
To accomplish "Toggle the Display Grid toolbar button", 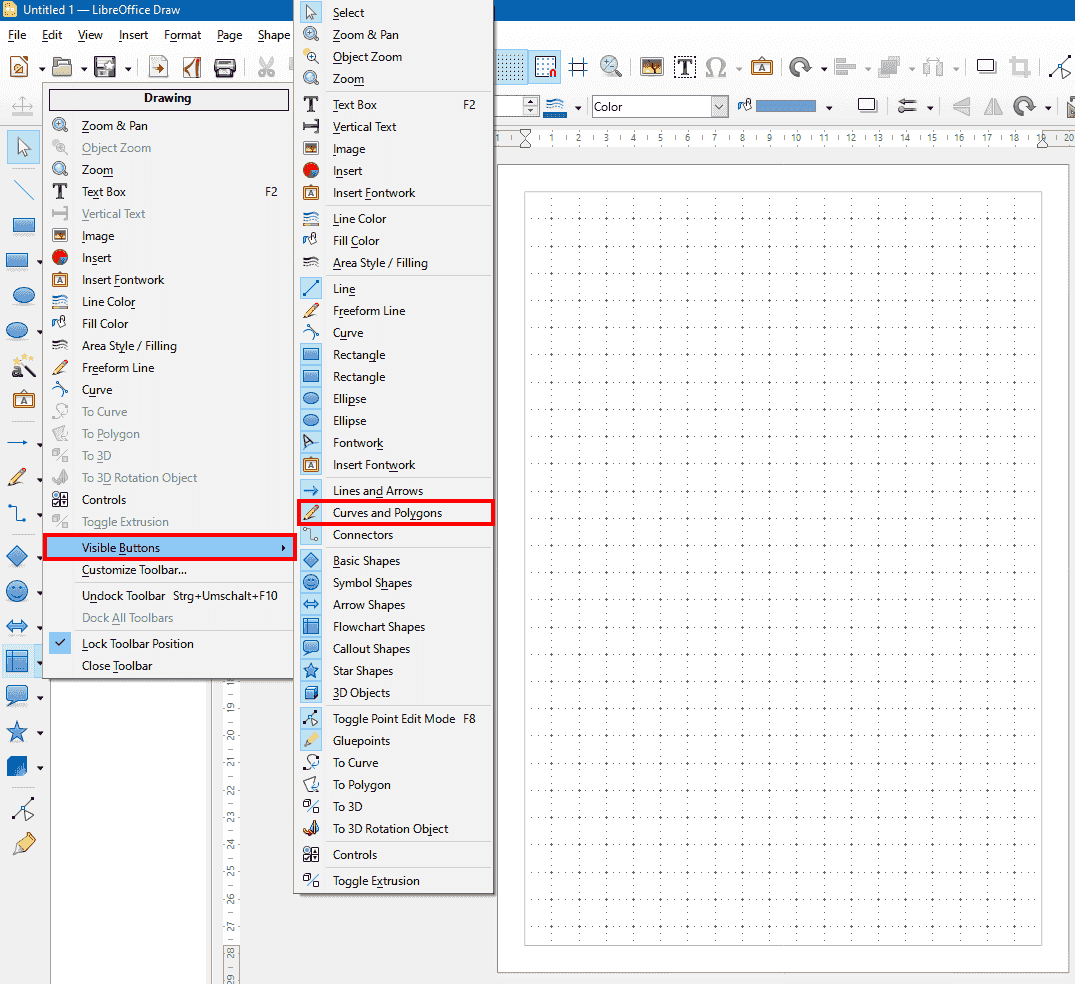I will (x=511, y=67).
